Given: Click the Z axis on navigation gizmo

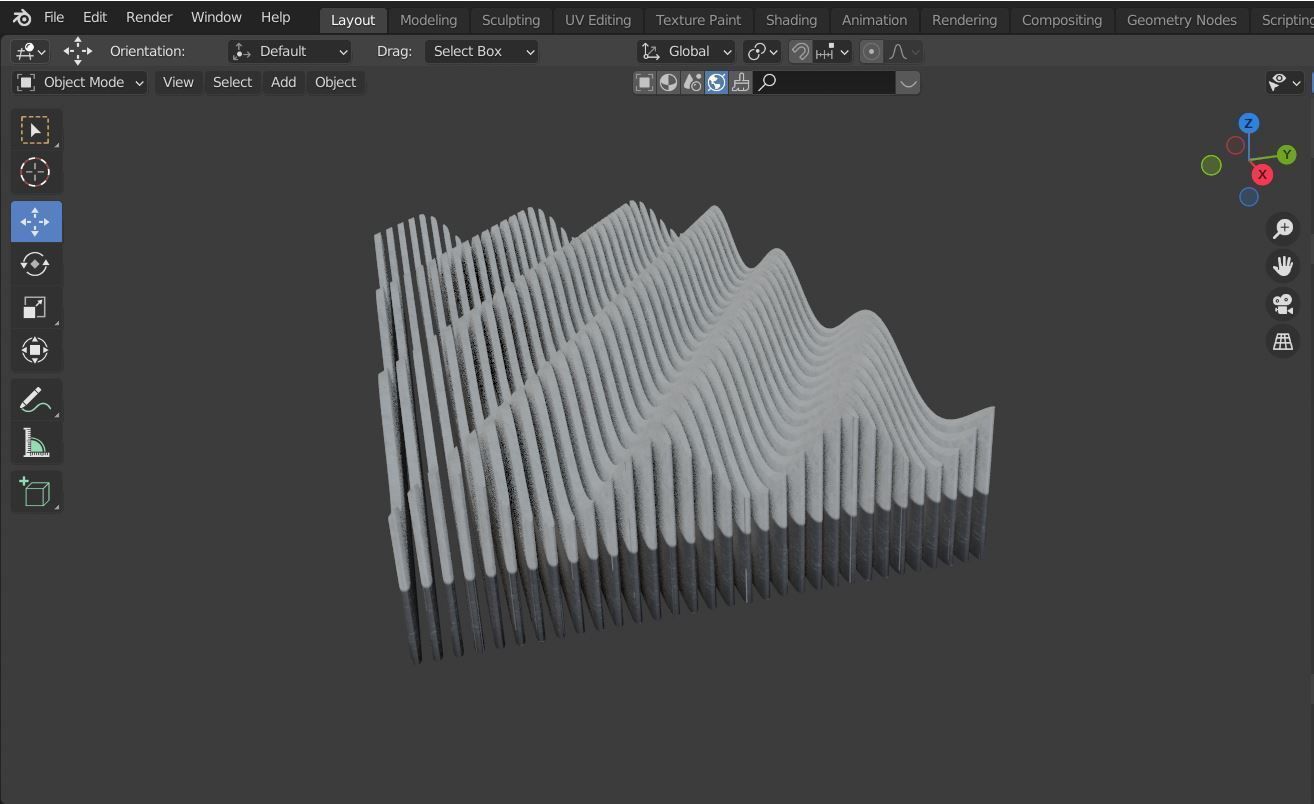Looking at the screenshot, I should 1248,123.
